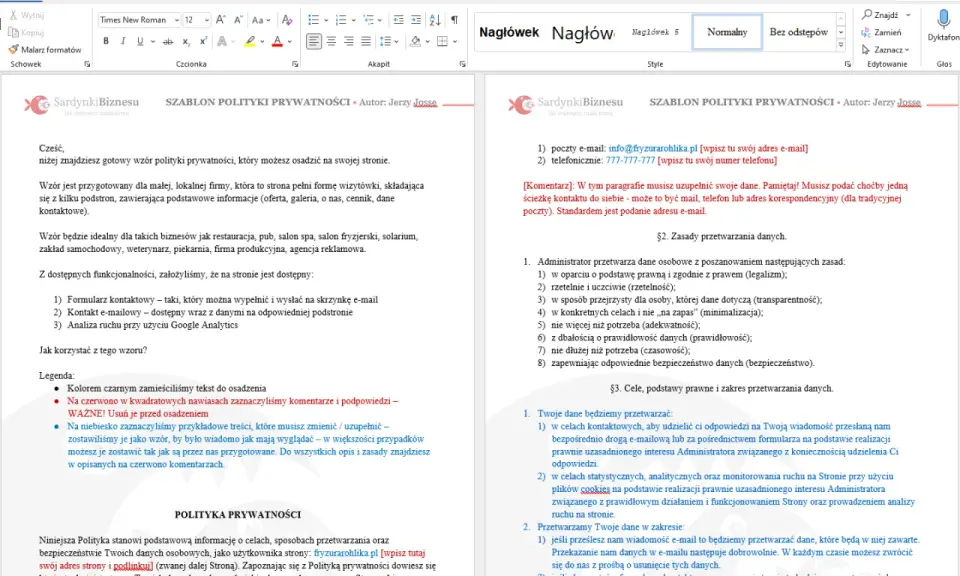Click 'Analiza ruchu przy użyciu Google Analytics' list item
This screenshot has width=960, height=576.
coord(152,325)
